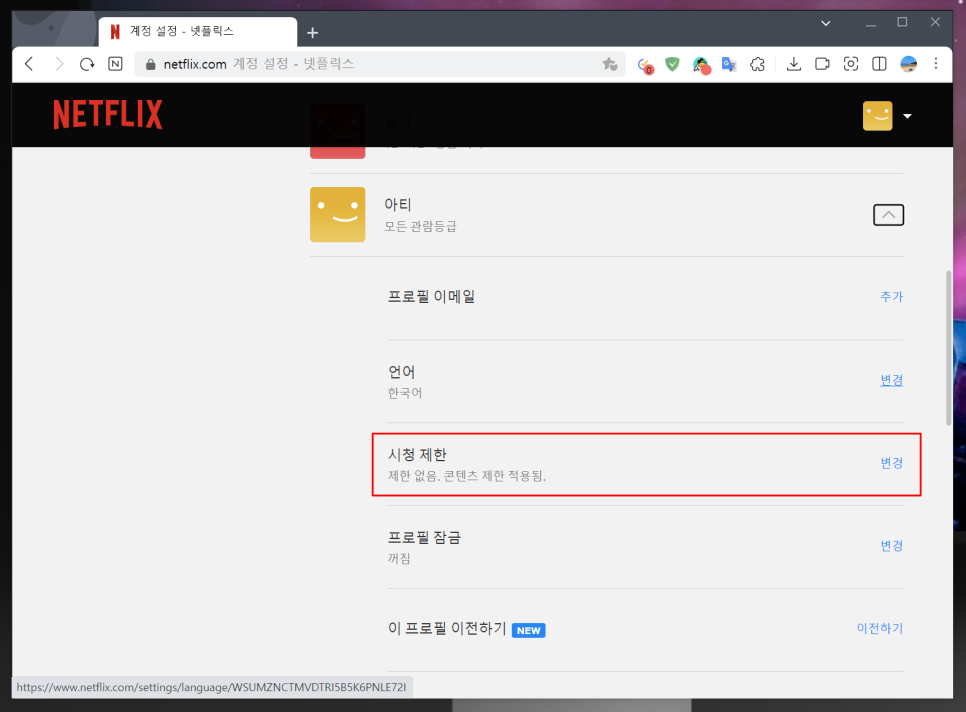Click 변경 for 프로필 잠금
The image size is (966, 712).
(x=891, y=546)
